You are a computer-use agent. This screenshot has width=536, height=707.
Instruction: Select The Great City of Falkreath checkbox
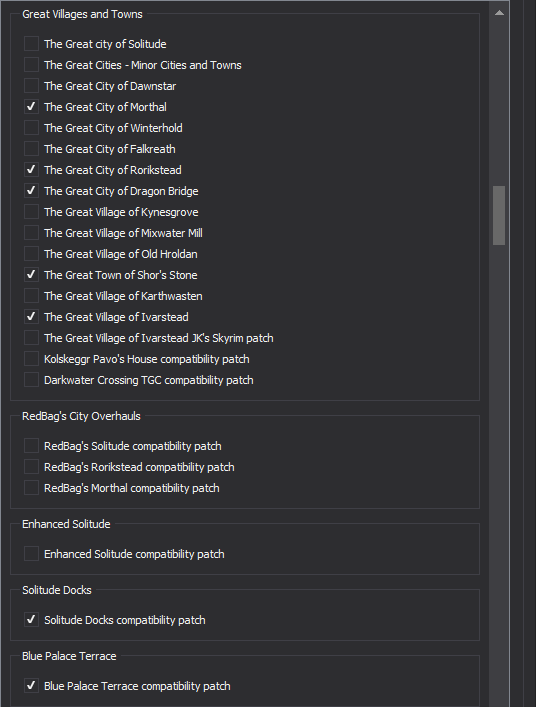tap(31, 149)
